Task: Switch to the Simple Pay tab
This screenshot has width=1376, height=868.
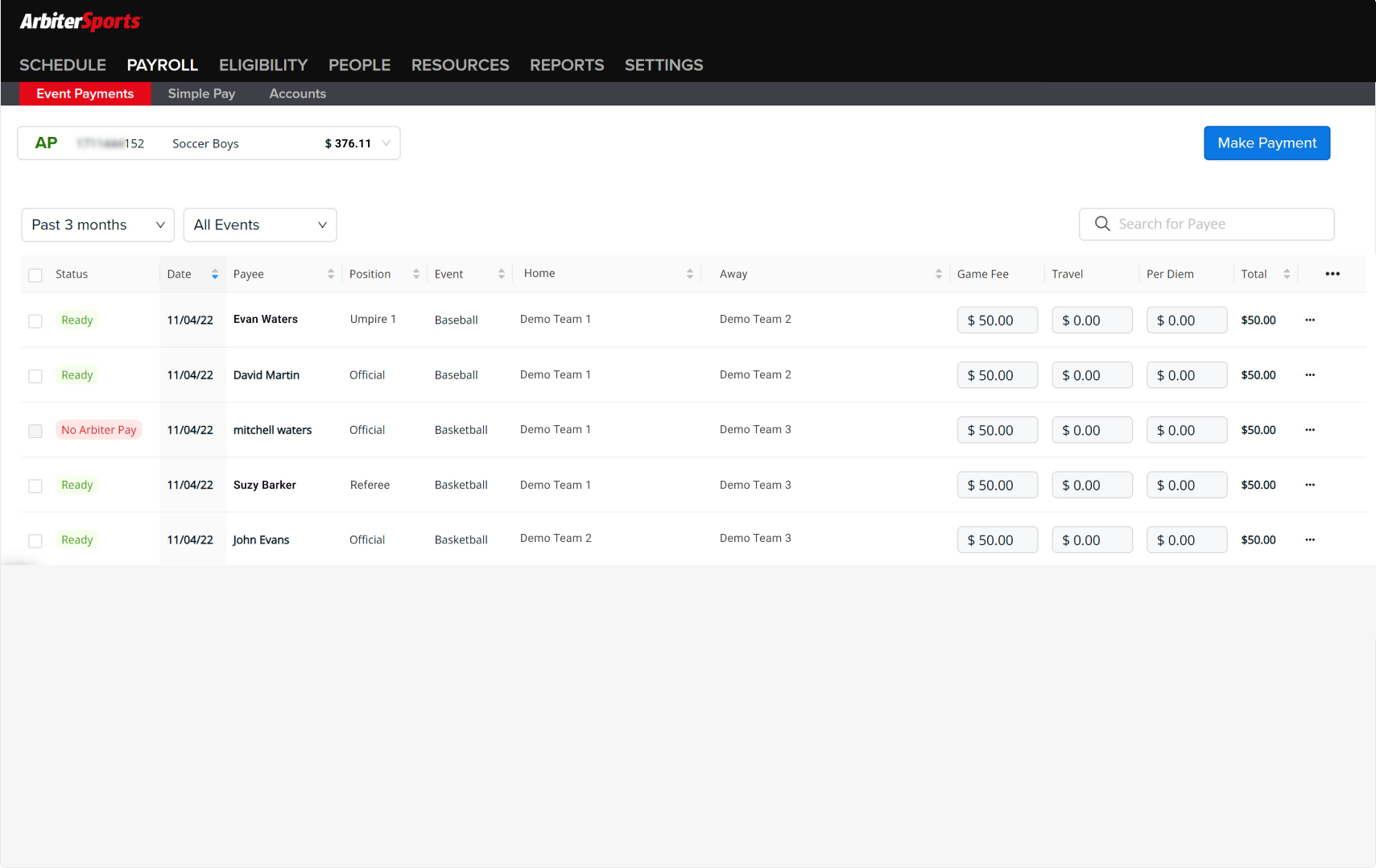Action: [x=201, y=94]
